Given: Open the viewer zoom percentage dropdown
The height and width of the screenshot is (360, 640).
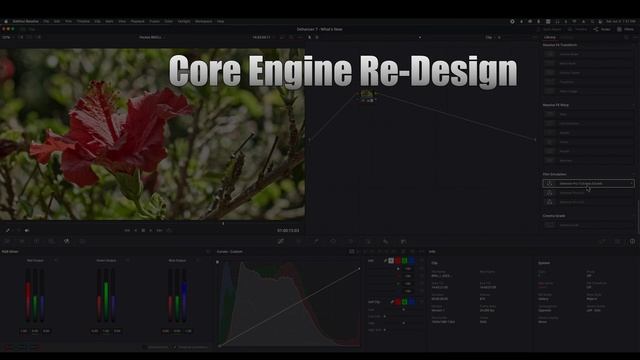Looking at the screenshot, I should point(7,37).
